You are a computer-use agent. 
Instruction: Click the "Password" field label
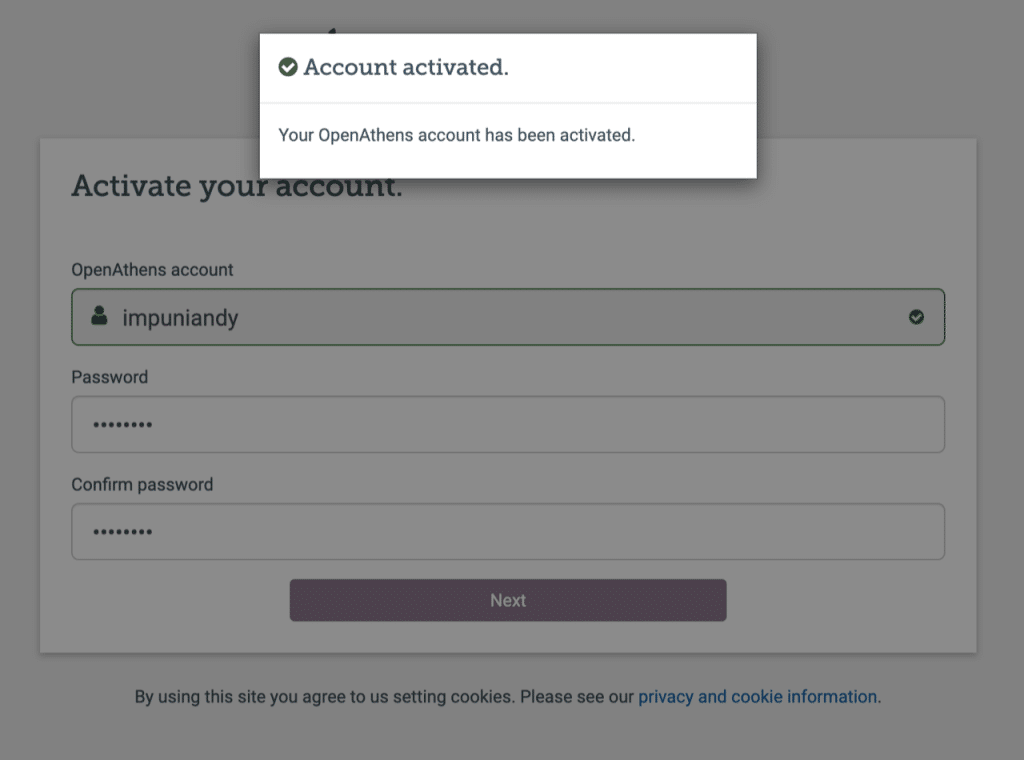(109, 377)
